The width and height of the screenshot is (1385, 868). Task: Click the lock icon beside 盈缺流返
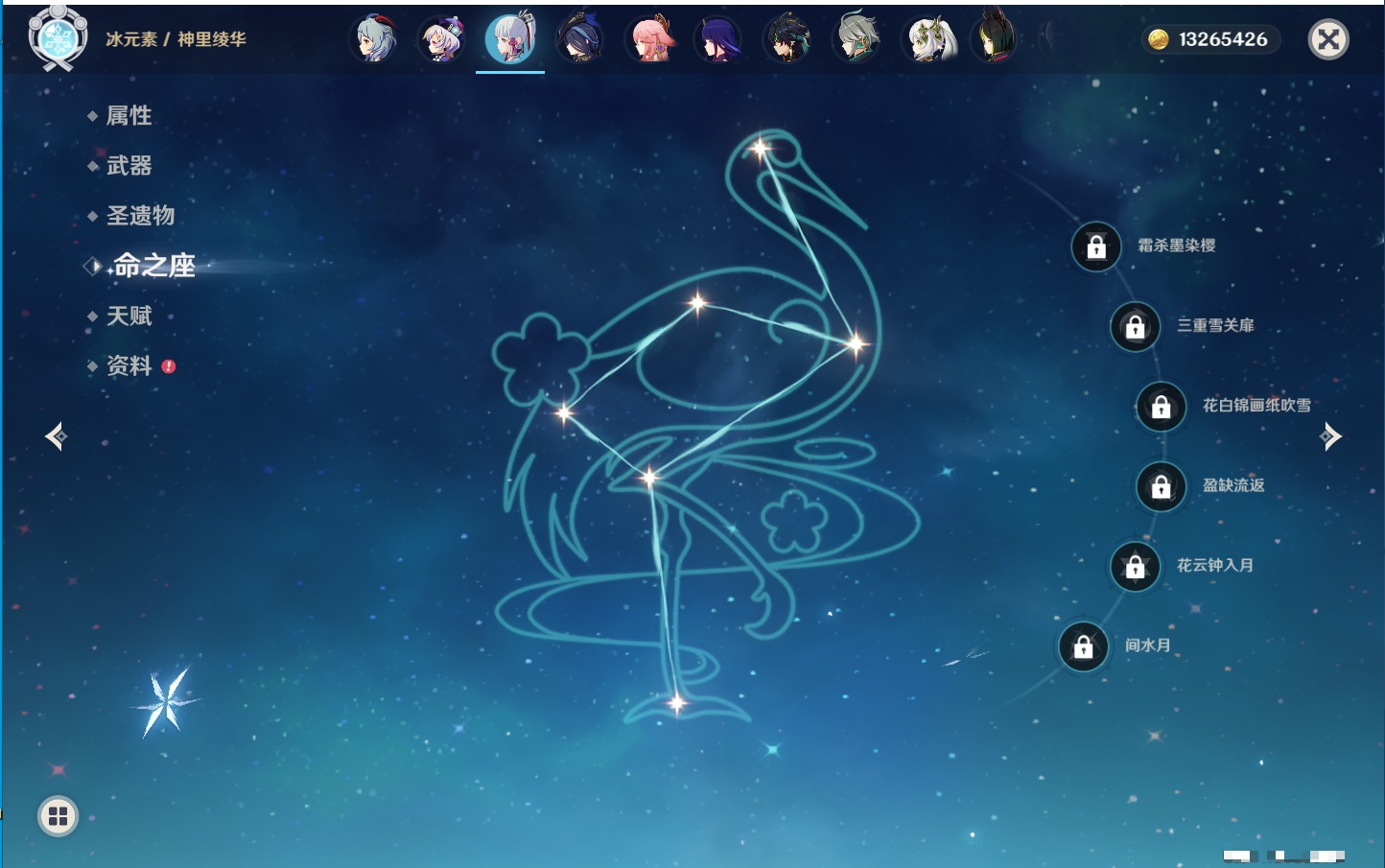1161,487
